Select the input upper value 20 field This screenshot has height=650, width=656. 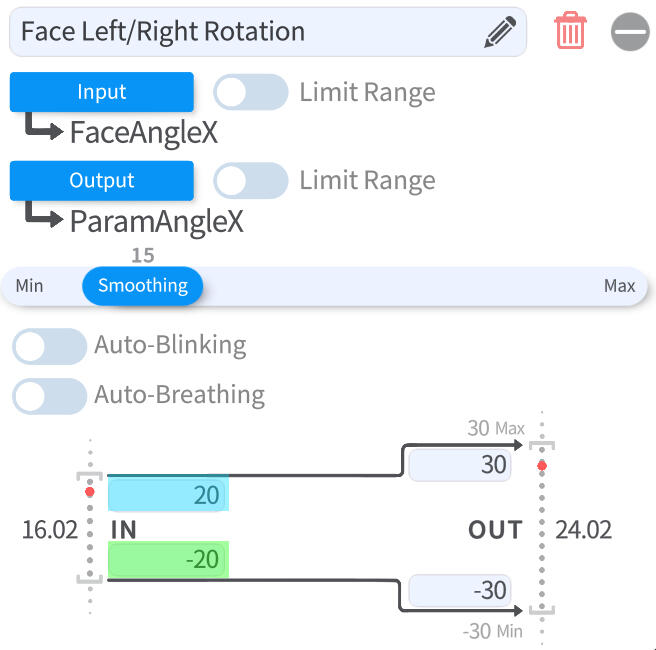click(x=168, y=495)
